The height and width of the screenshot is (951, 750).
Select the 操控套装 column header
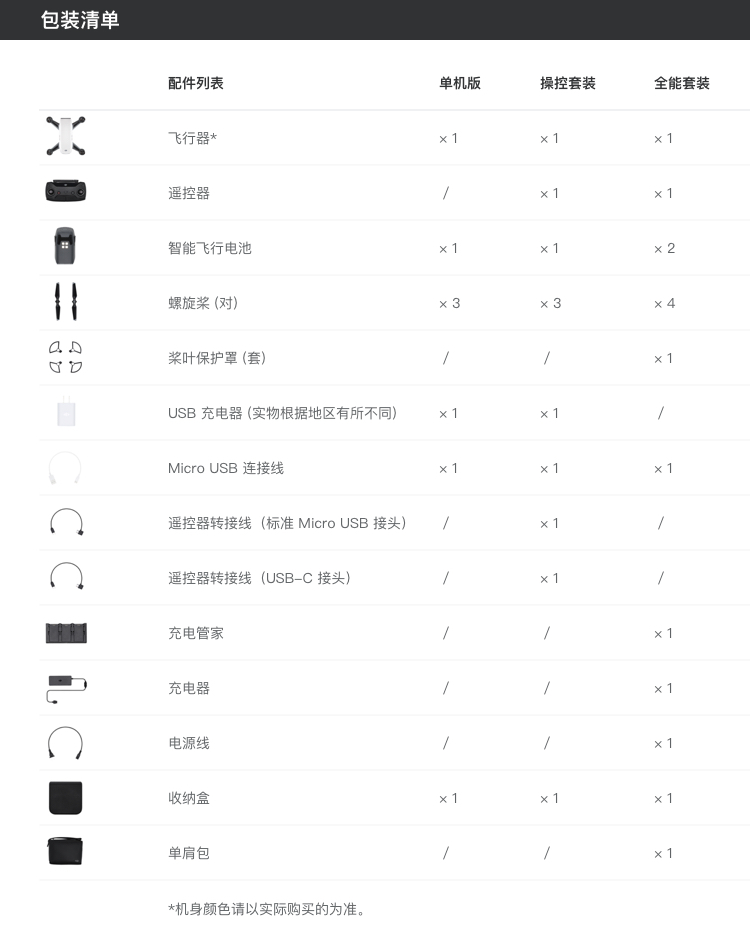pyautogui.click(x=568, y=83)
